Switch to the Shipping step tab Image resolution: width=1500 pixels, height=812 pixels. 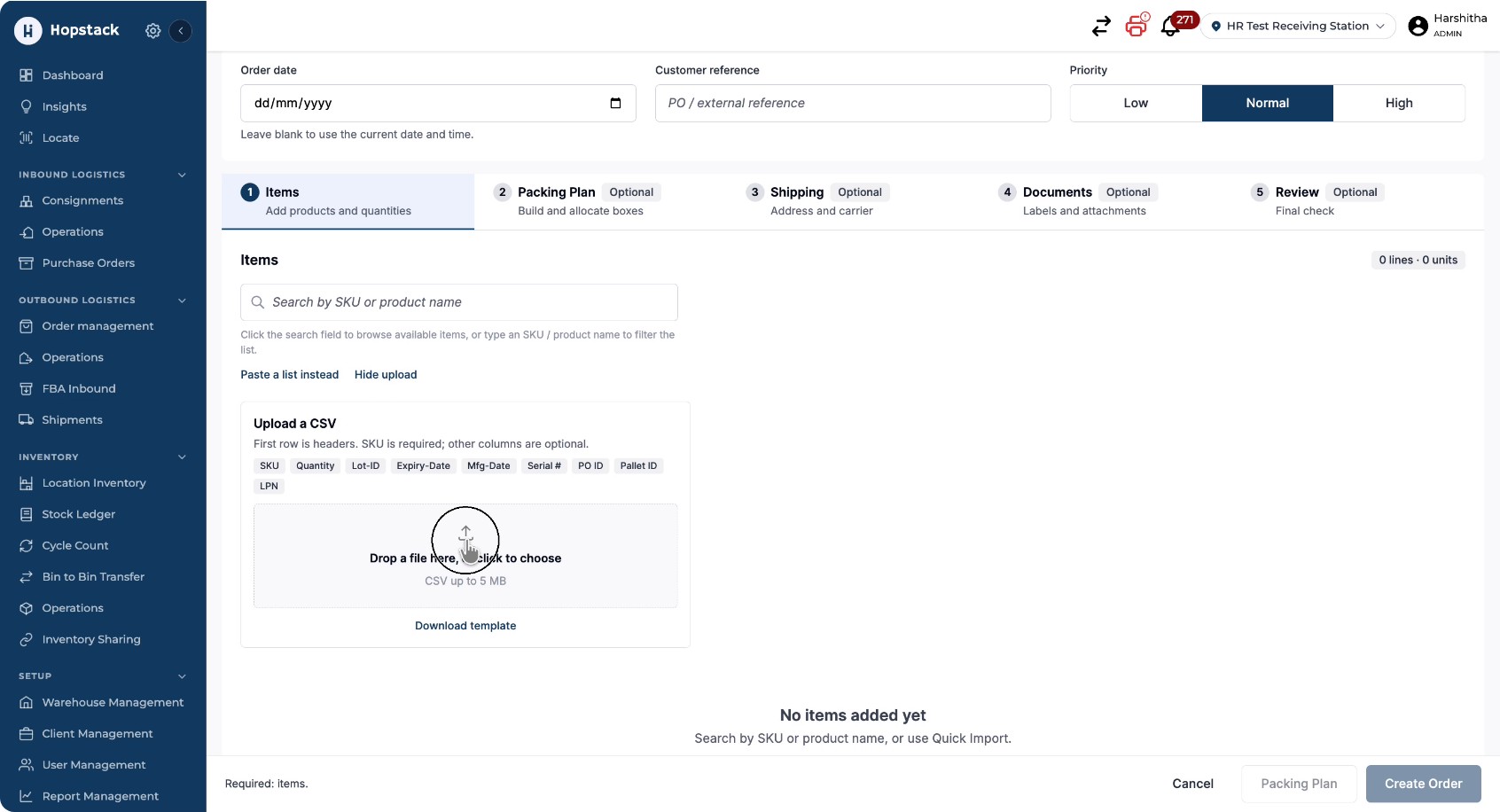click(853, 201)
